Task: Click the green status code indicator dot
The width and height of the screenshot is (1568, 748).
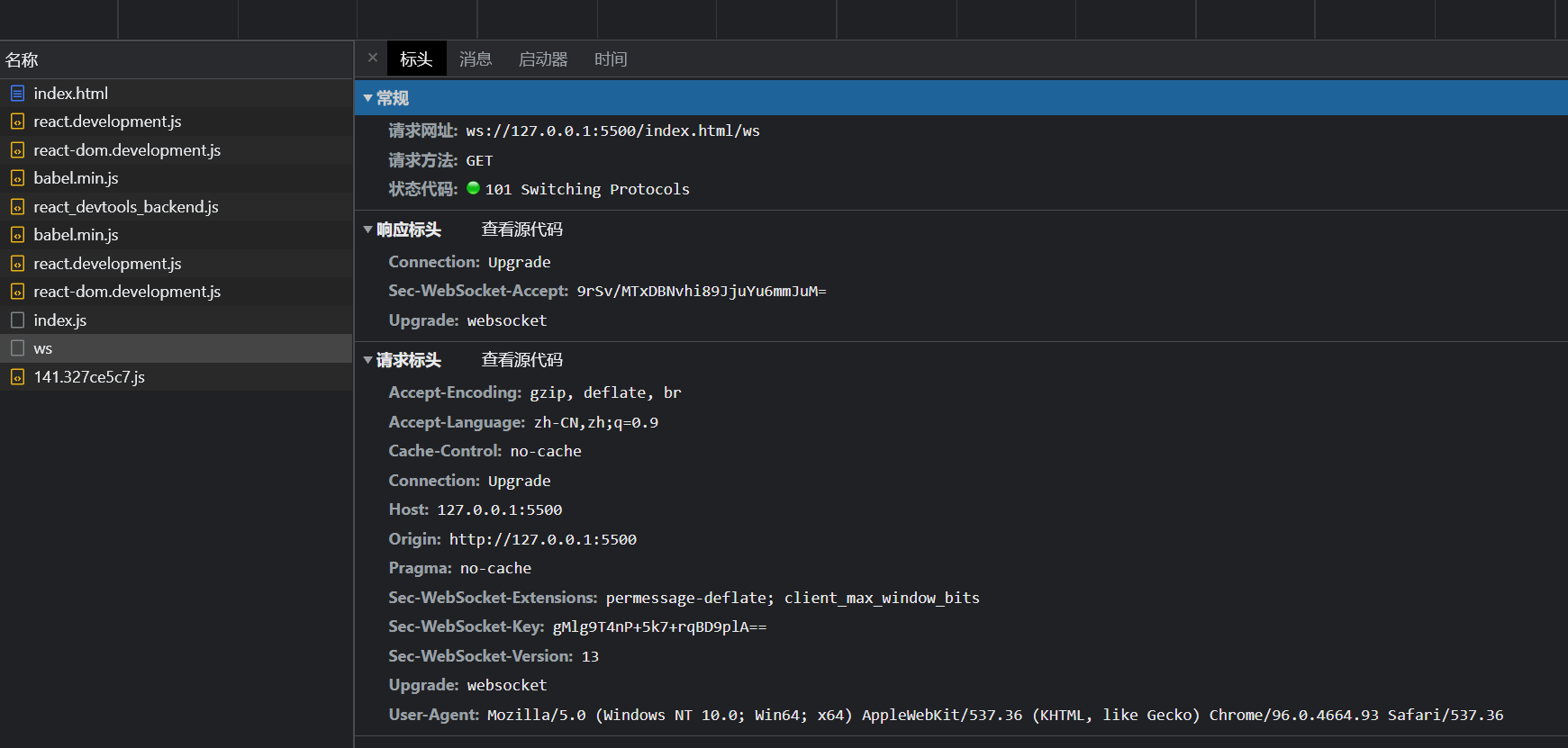Action: (473, 188)
